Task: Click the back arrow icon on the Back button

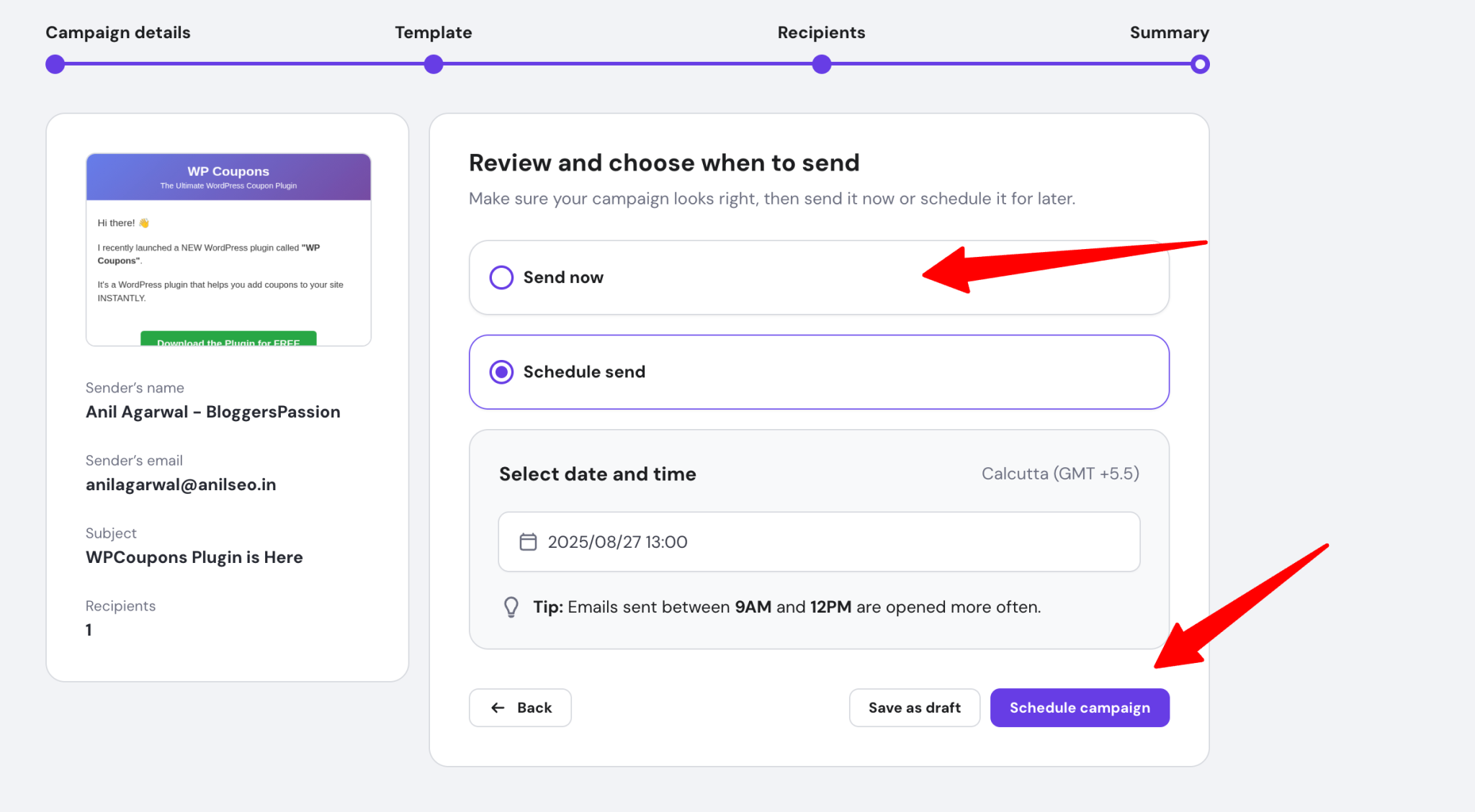Action: 496,708
